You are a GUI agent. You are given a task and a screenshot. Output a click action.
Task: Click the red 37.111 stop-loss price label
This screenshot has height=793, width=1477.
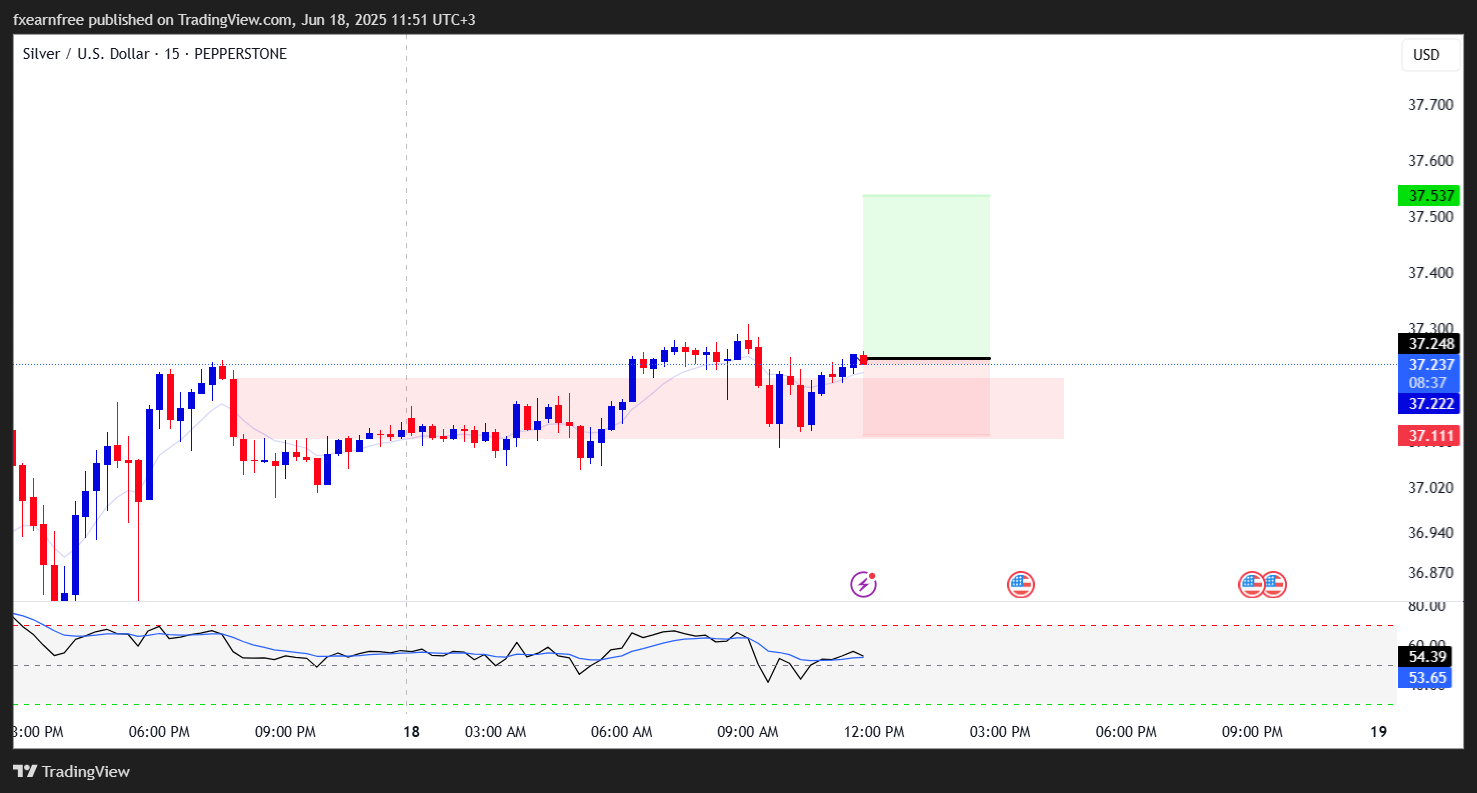point(1428,436)
